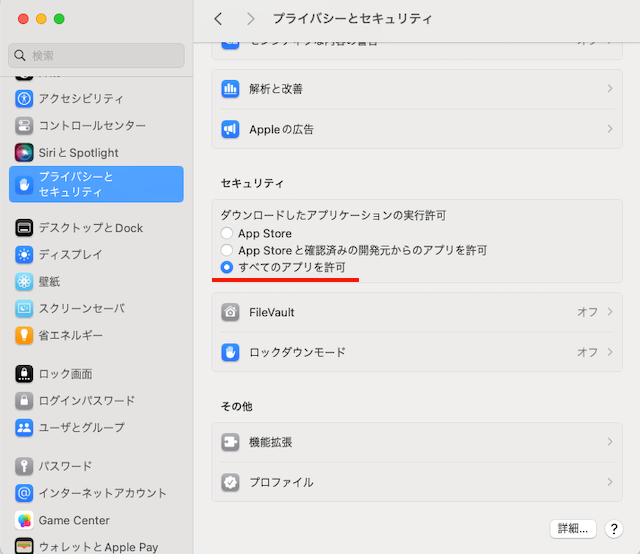Click the ロックダウンモード オフ status
Screen dimensions: 640x554
pos(587,352)
